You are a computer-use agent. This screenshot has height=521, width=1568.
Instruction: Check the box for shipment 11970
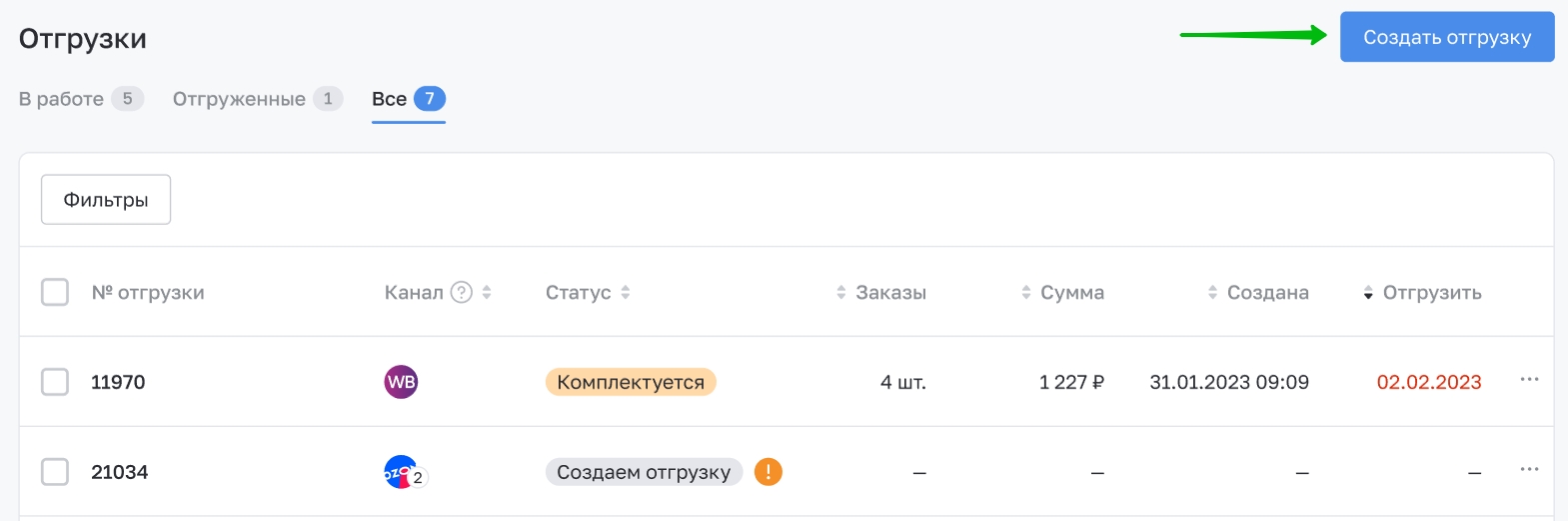pos(55,382)
